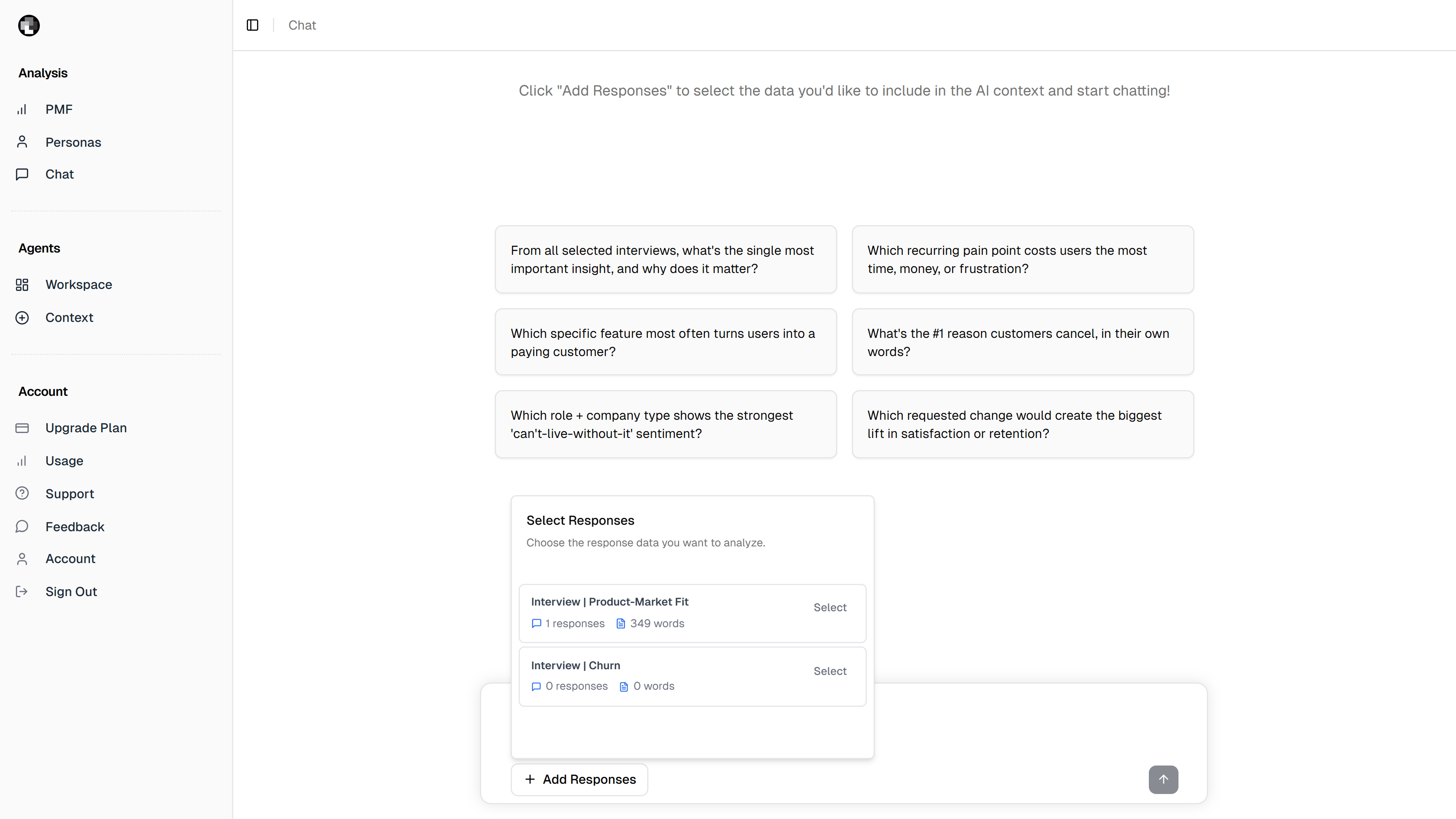
Task: Click the words document icon for Interview Churn
Action: 624,687
